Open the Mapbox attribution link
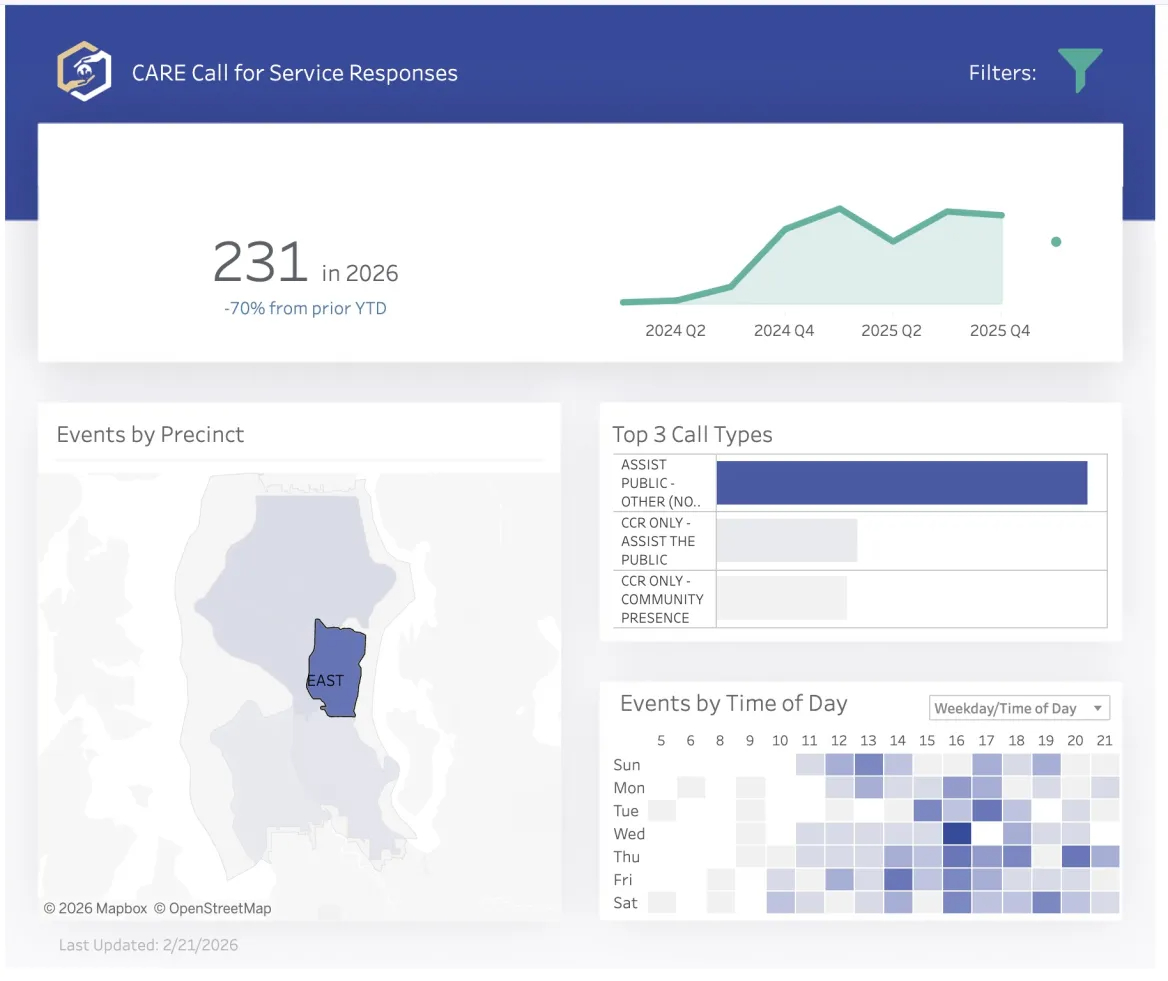1168x981 pixels. (95, 908)
